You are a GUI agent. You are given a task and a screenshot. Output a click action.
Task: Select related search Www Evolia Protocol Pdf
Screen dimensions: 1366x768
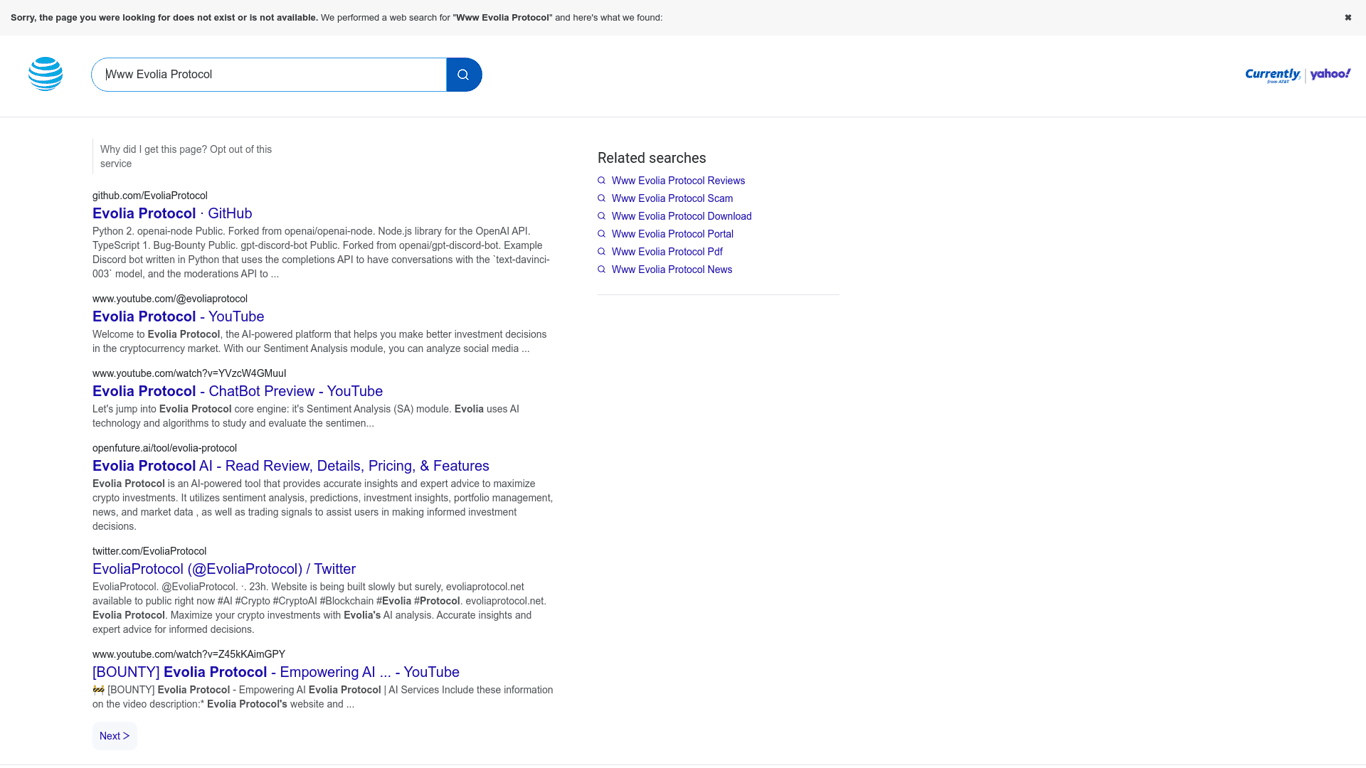click(666, 252)
